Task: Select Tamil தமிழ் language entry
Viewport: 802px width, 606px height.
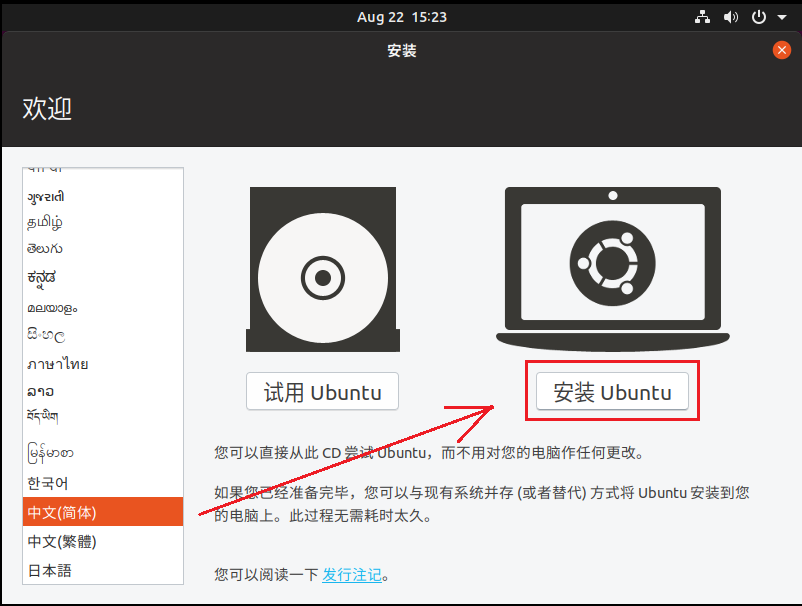Action: point(103,222)
